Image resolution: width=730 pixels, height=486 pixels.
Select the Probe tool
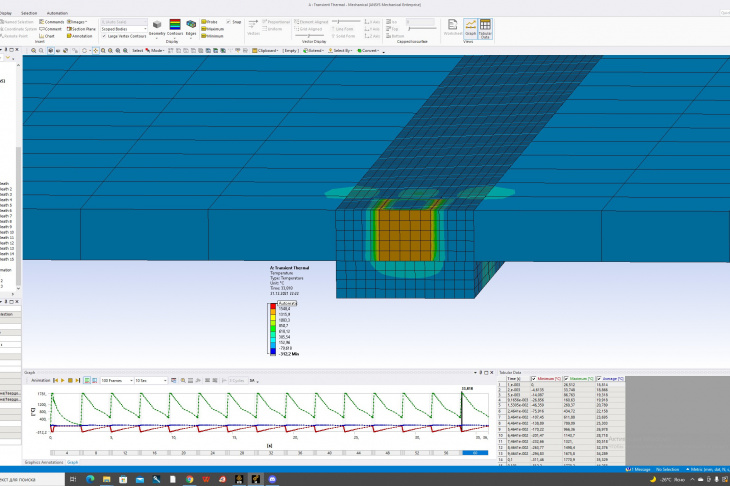pyautogui.click(x=210, y=22)
